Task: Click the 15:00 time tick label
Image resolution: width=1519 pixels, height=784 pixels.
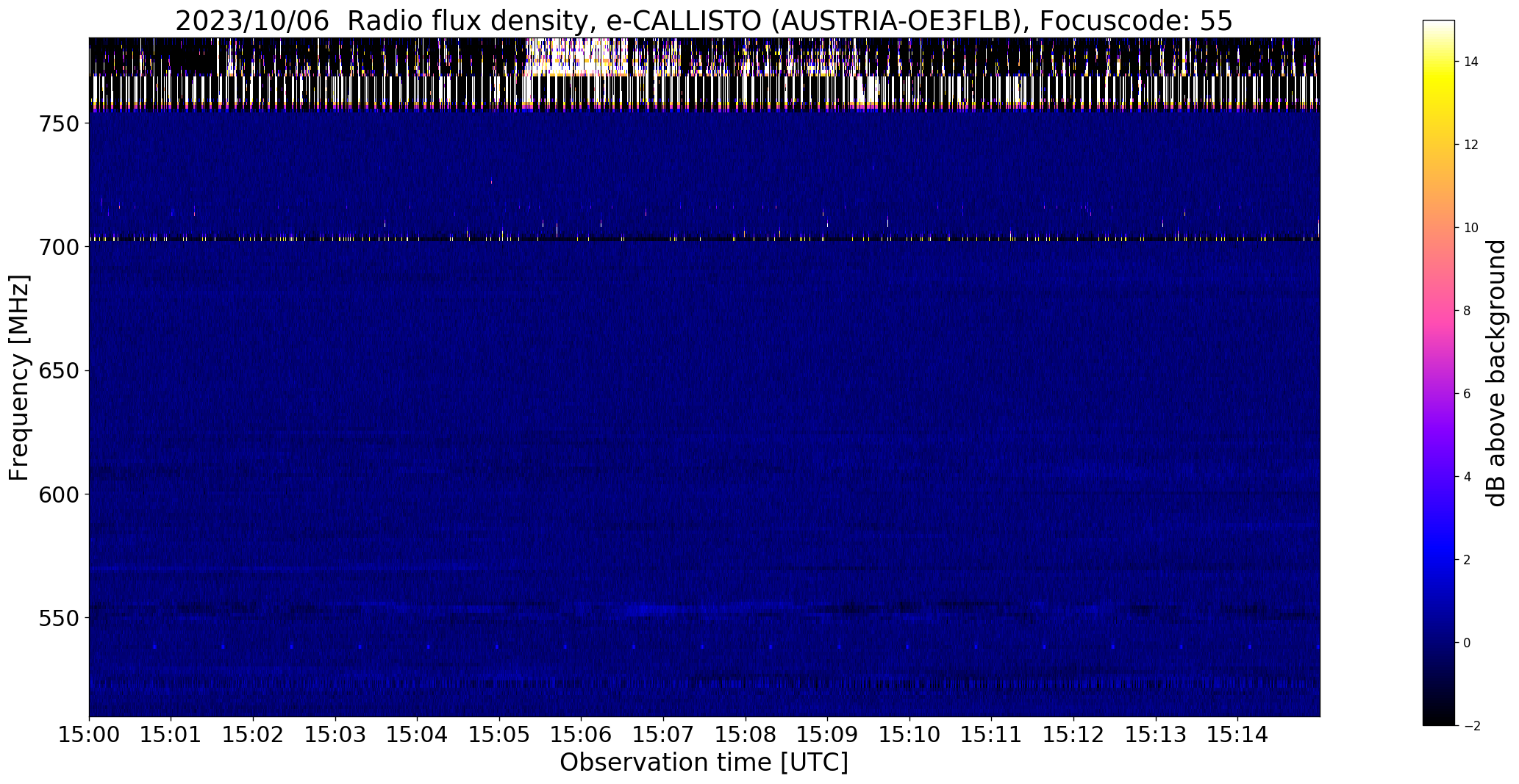Action: click(89, 735)
